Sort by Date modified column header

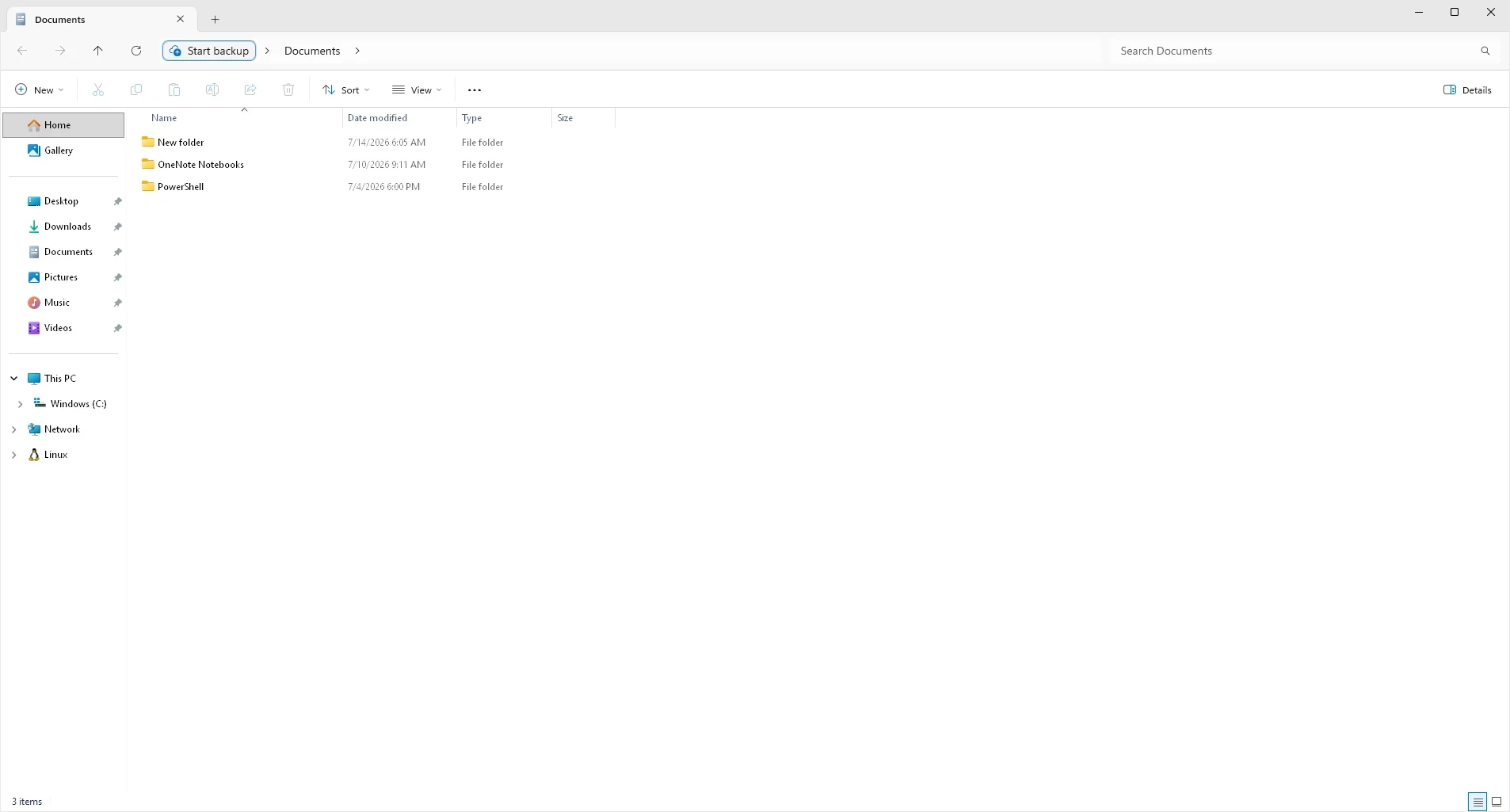tap(399, 118)
